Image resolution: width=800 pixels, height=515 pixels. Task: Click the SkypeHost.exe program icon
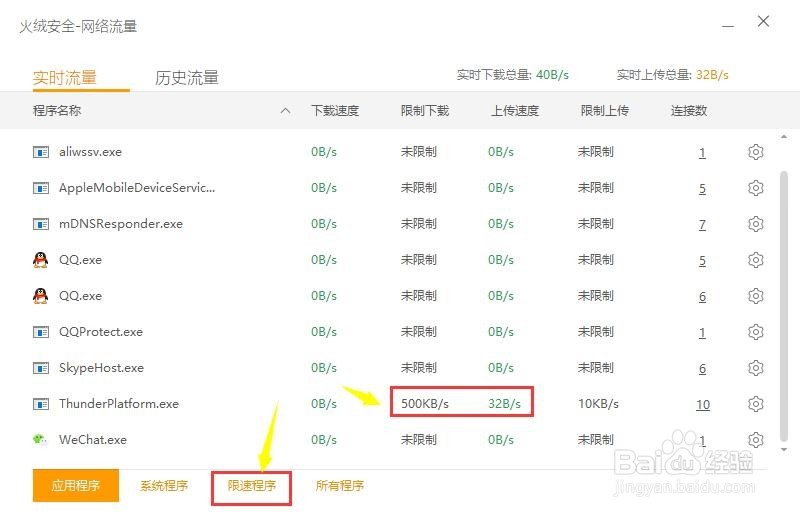tap(41, 368)
